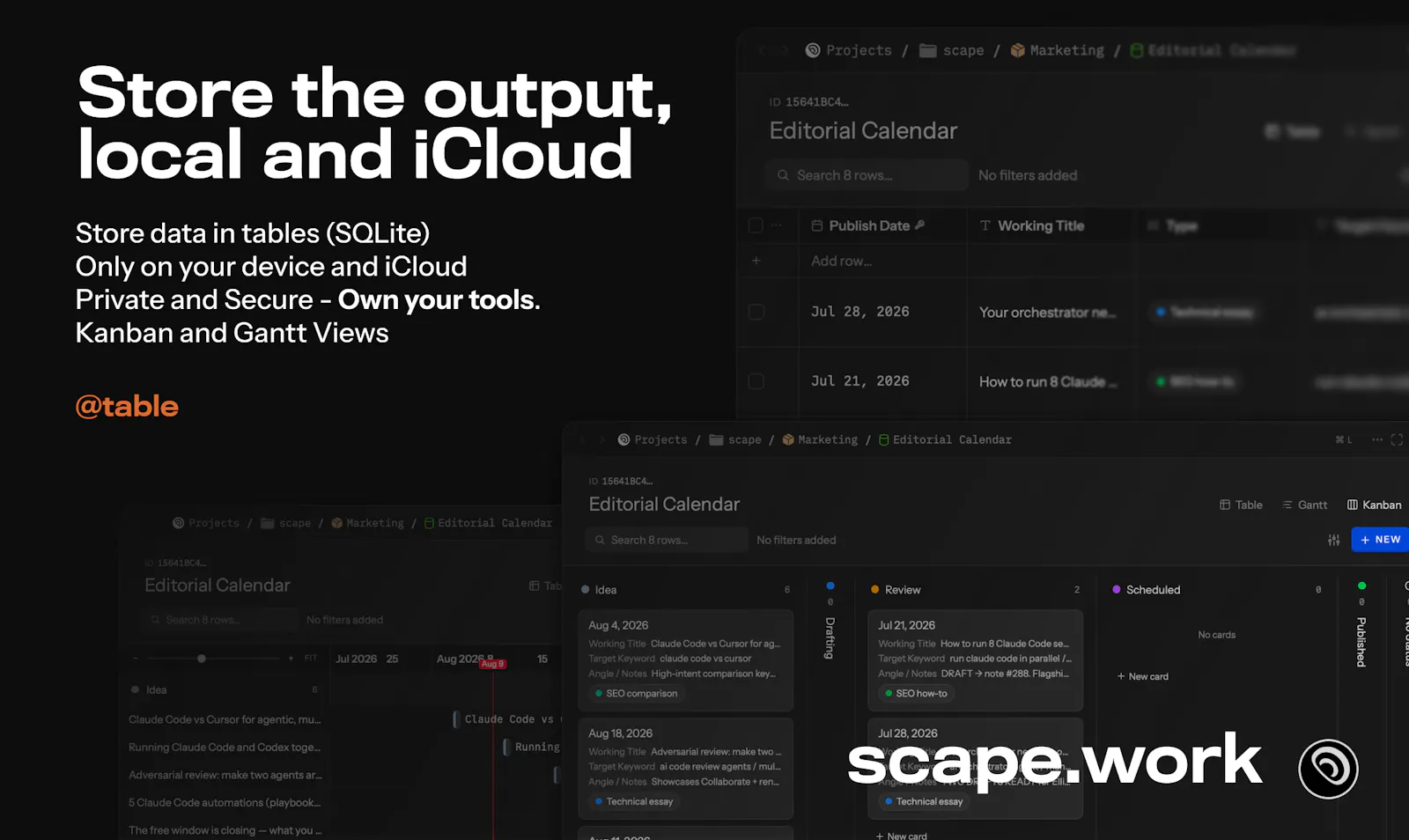This screenshot has height=840, width=1409.
Task: Click Marketing breadcrumb in Table window
Action: coord(1066,50)
